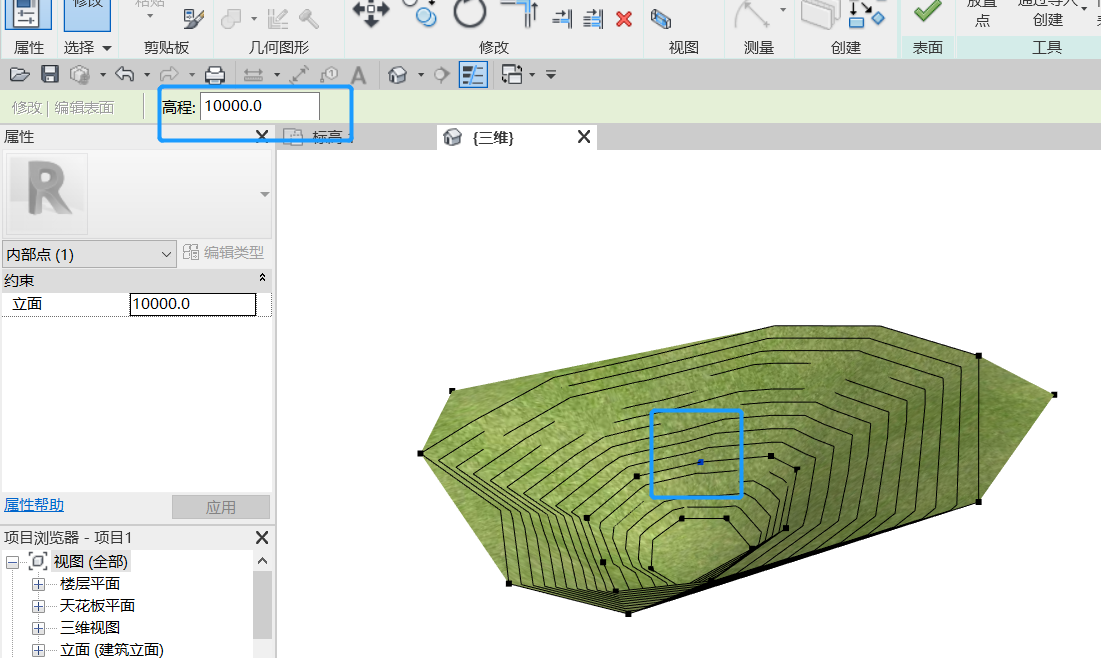The height and width of the screenshot is (658, 1101).
Task: Click the 属性帮助 link
Action: tap(34, 505)
